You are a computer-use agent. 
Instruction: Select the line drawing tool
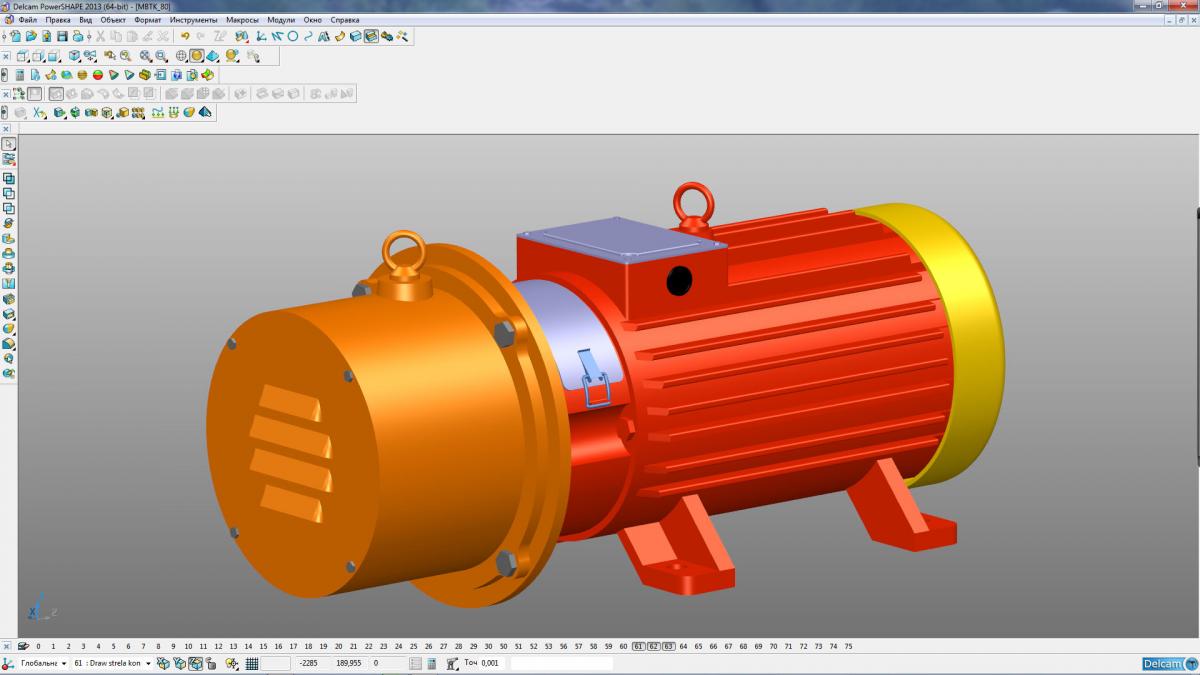coord(276,36)
